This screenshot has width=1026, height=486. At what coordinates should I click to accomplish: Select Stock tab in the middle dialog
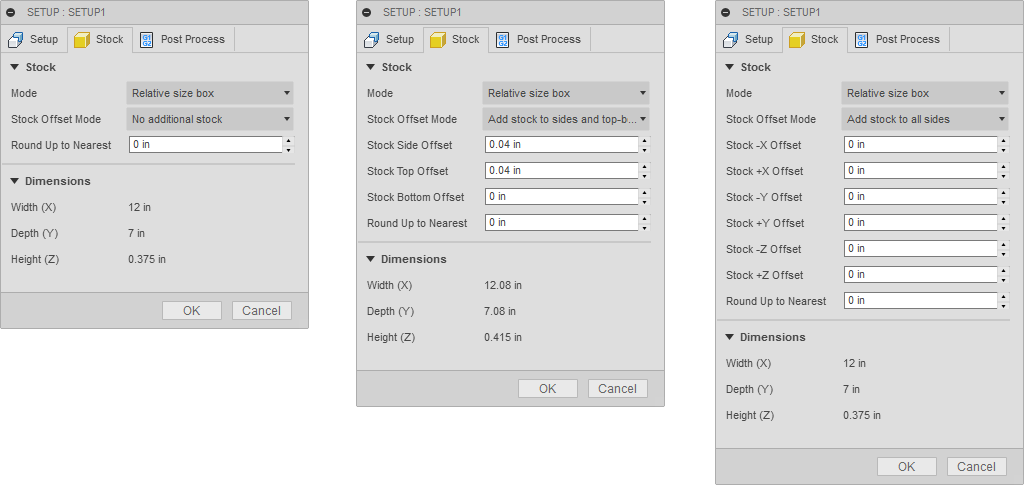pos(455,39)
